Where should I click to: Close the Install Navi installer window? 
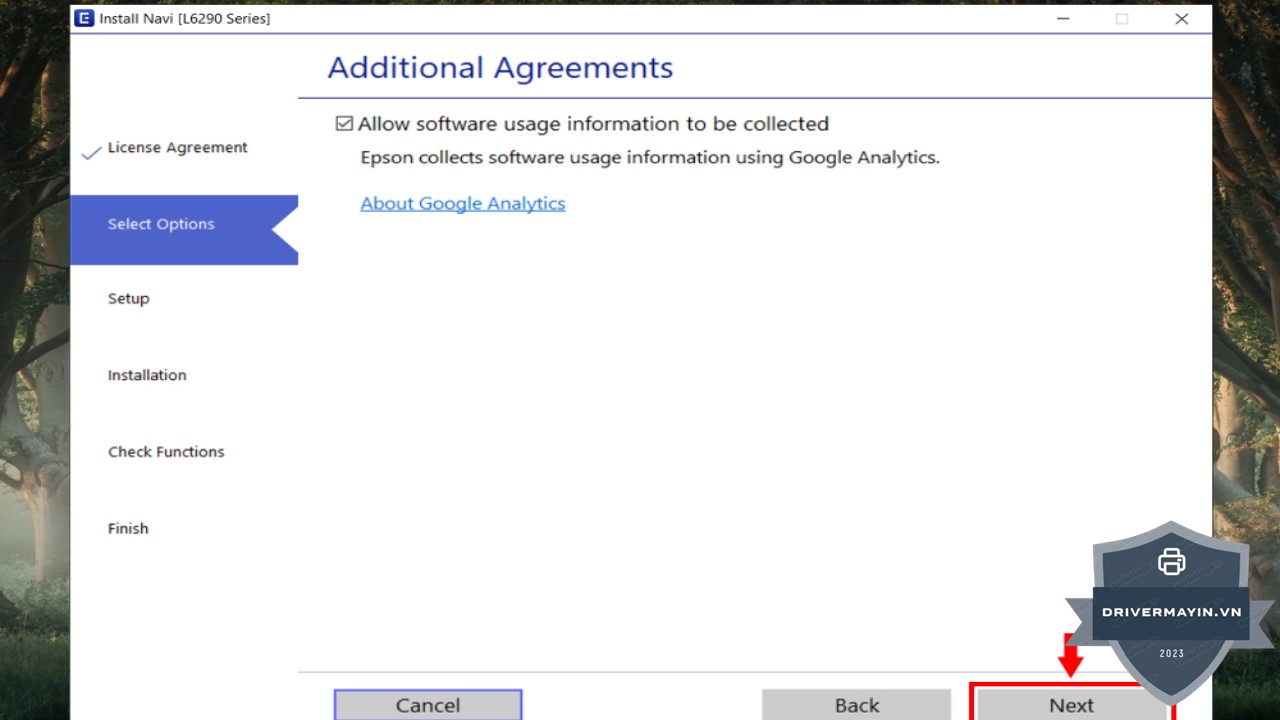[x=1181, y=19]
